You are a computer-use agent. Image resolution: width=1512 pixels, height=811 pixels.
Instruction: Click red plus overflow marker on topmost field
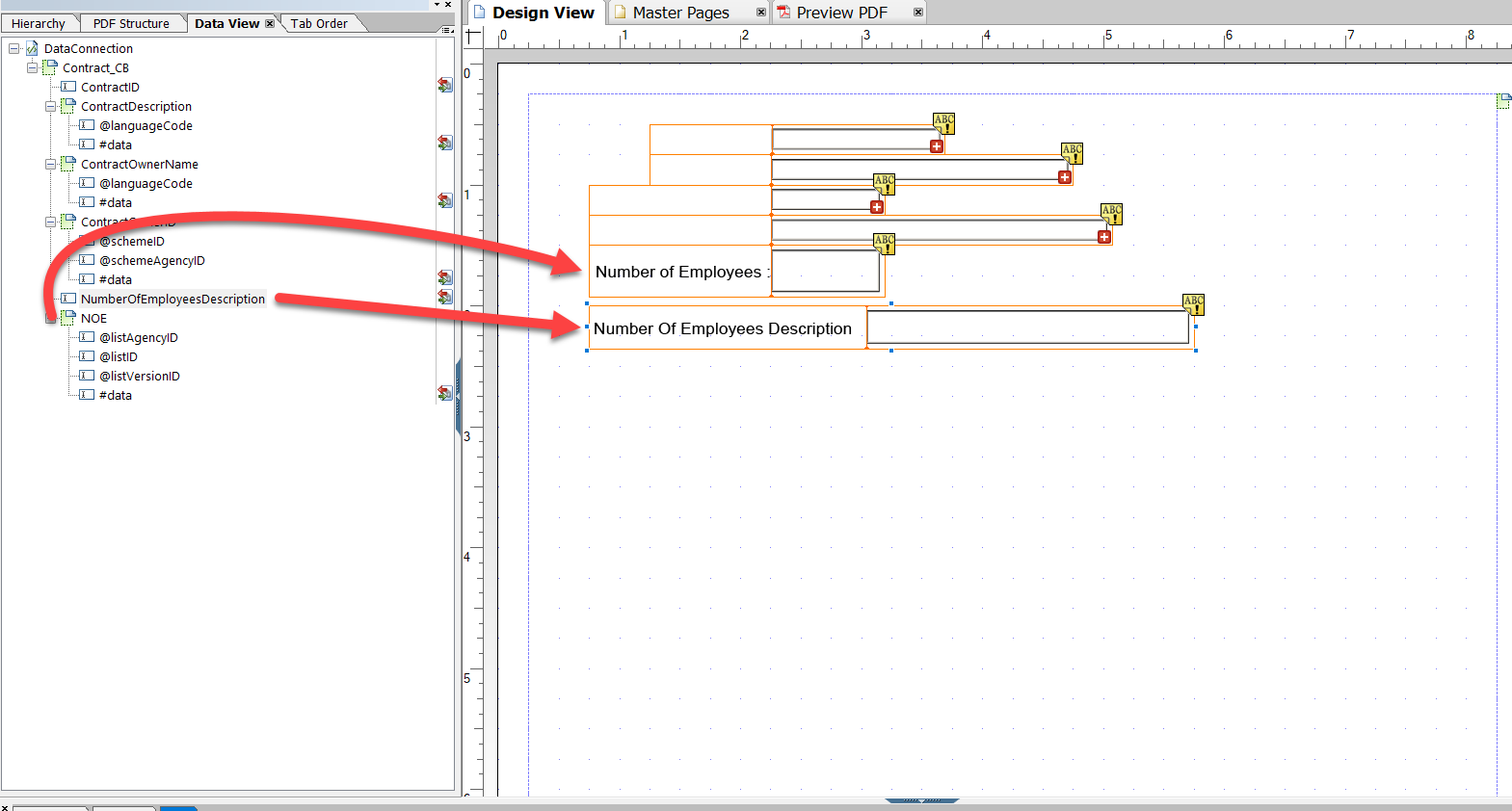coord(937,146)
